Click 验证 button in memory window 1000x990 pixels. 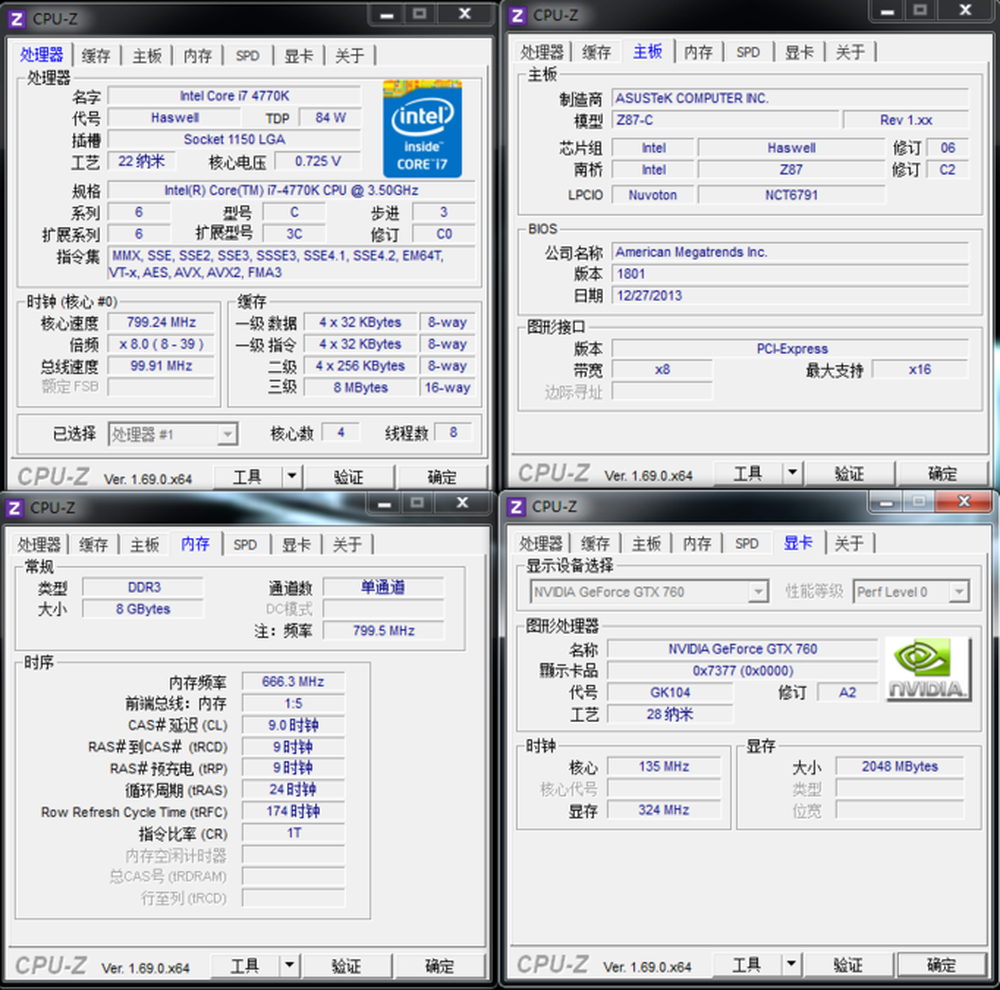pos(346,965)
